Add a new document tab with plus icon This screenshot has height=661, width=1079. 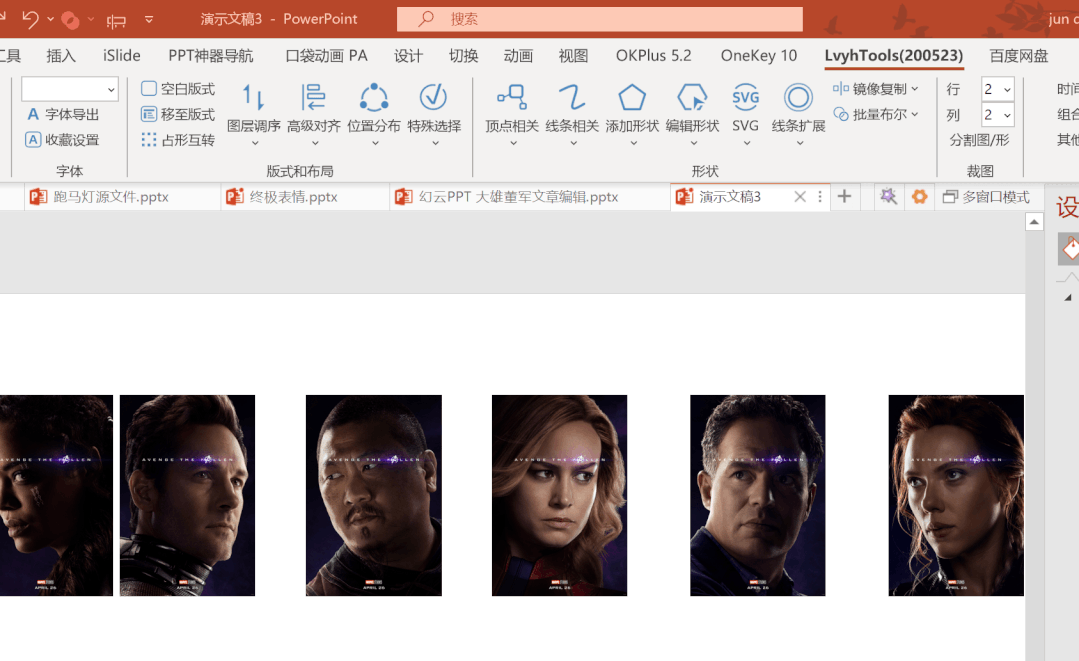click(x=844, y=197)
